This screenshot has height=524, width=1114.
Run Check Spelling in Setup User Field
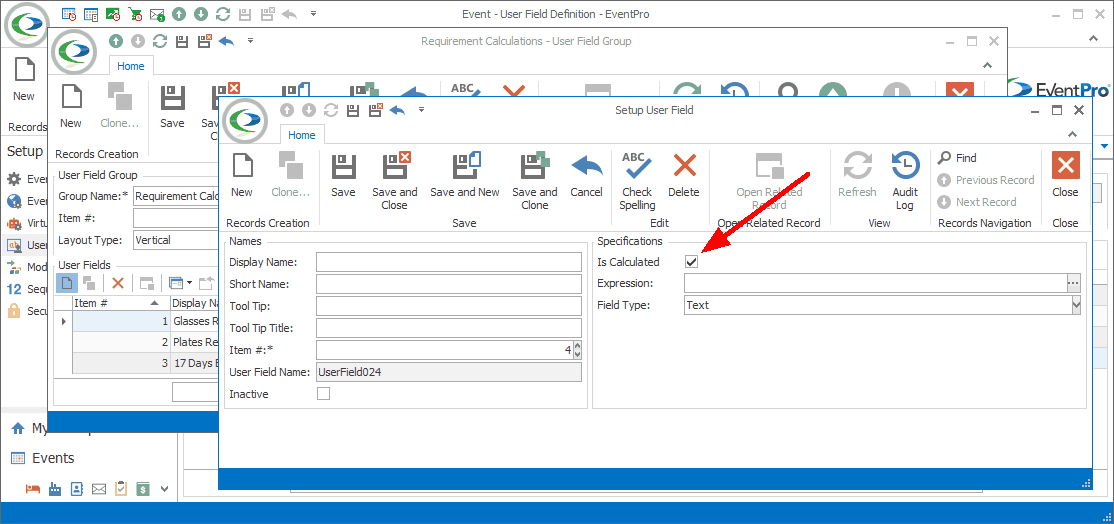(x=637, y=182)
